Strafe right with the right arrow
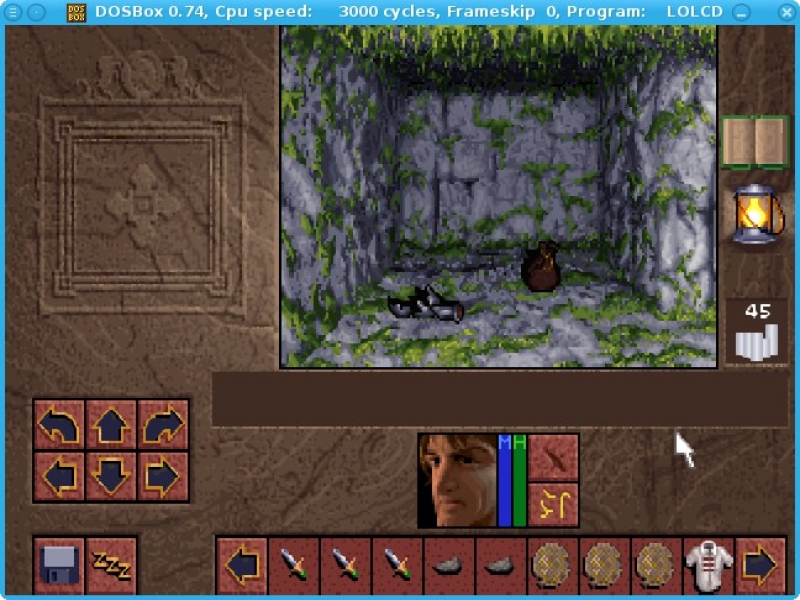 click(162, 476)
